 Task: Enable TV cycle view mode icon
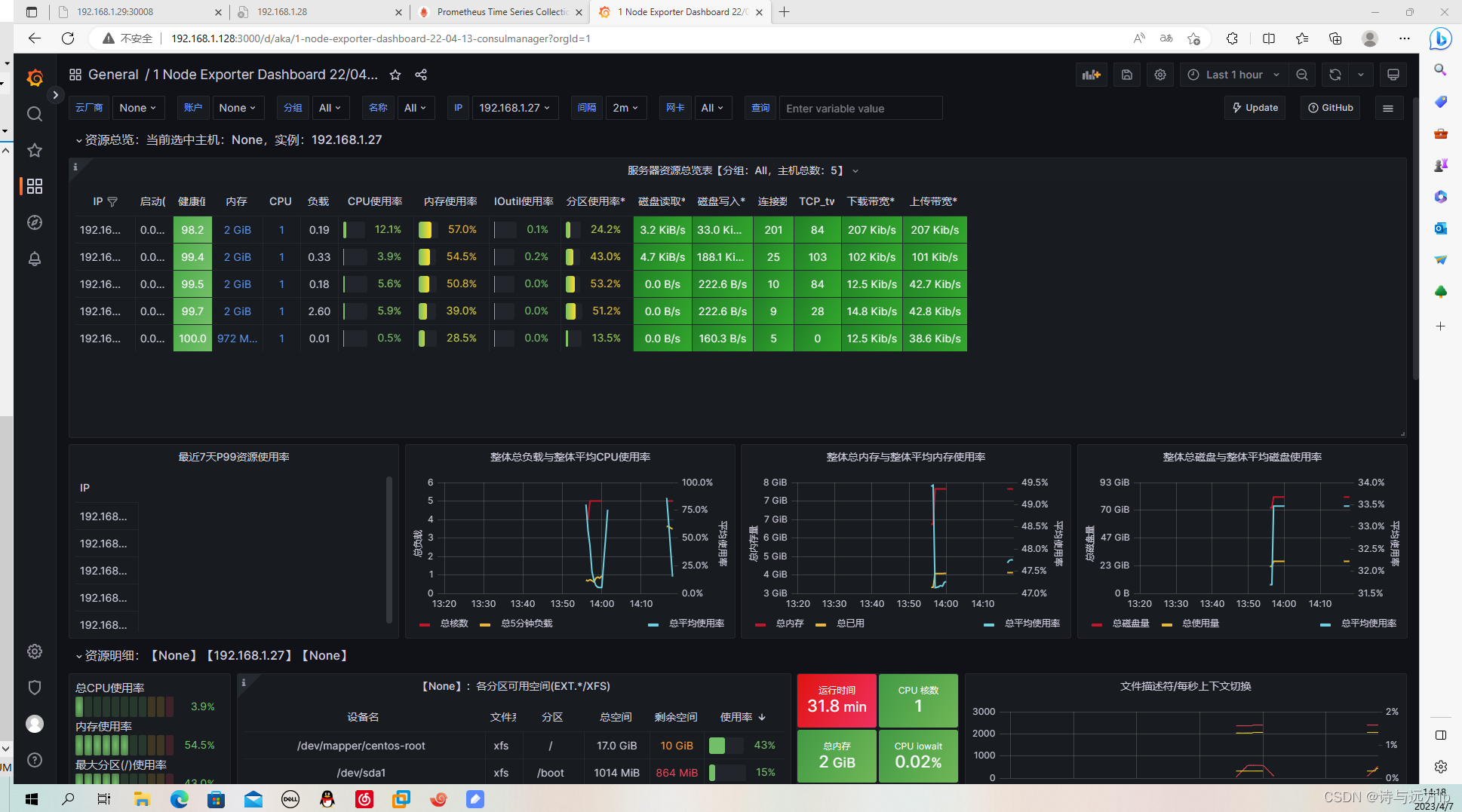1393,75
